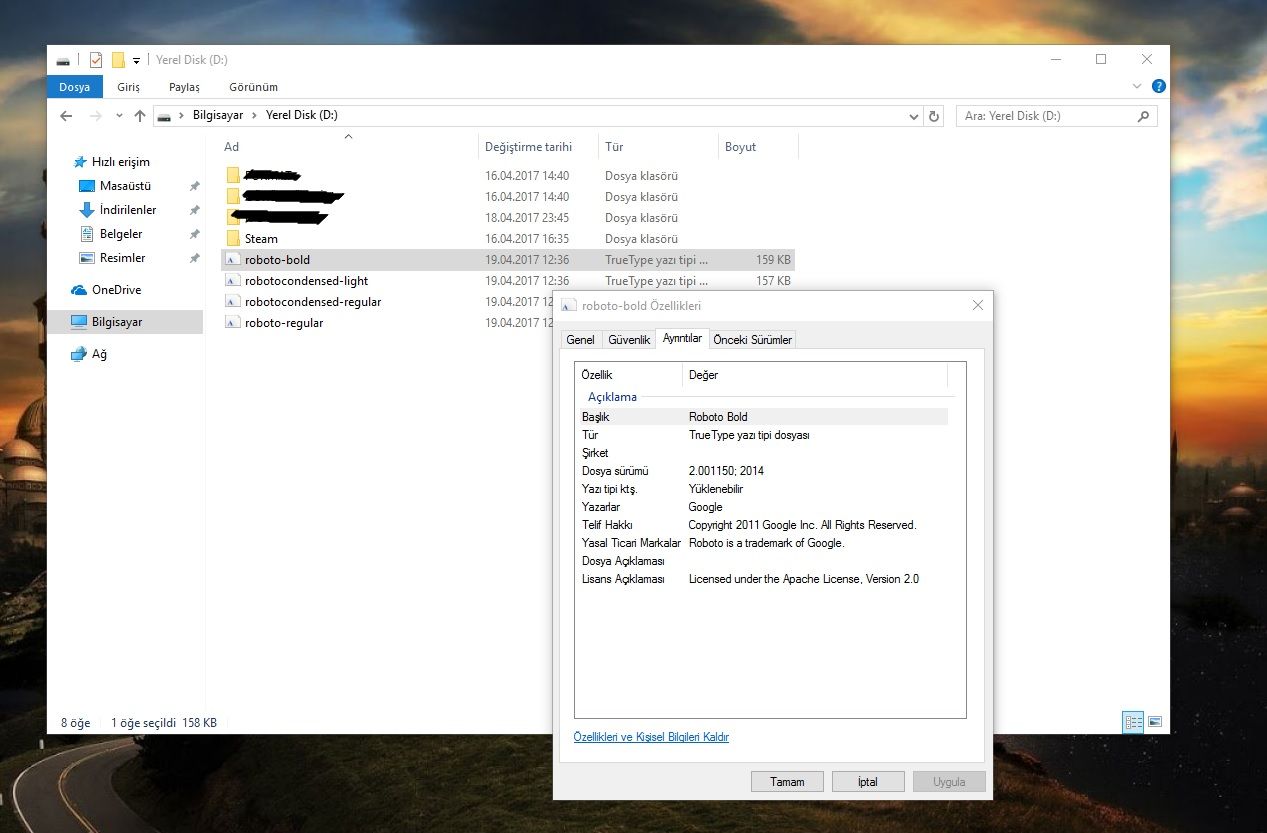Screen dimensions: 1267x833
Task: Open the Dosya menu
Action: pyautogui.click(x=74, y=87)
